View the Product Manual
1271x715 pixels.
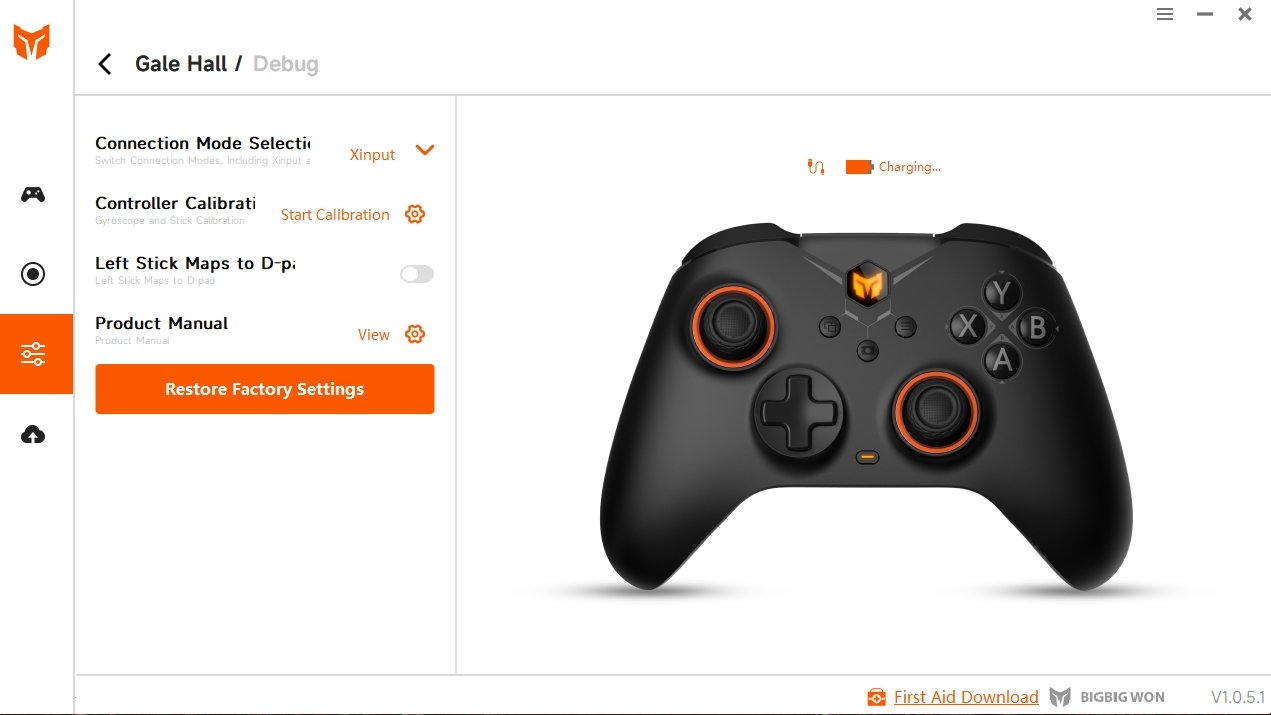[x=374, y=334]
